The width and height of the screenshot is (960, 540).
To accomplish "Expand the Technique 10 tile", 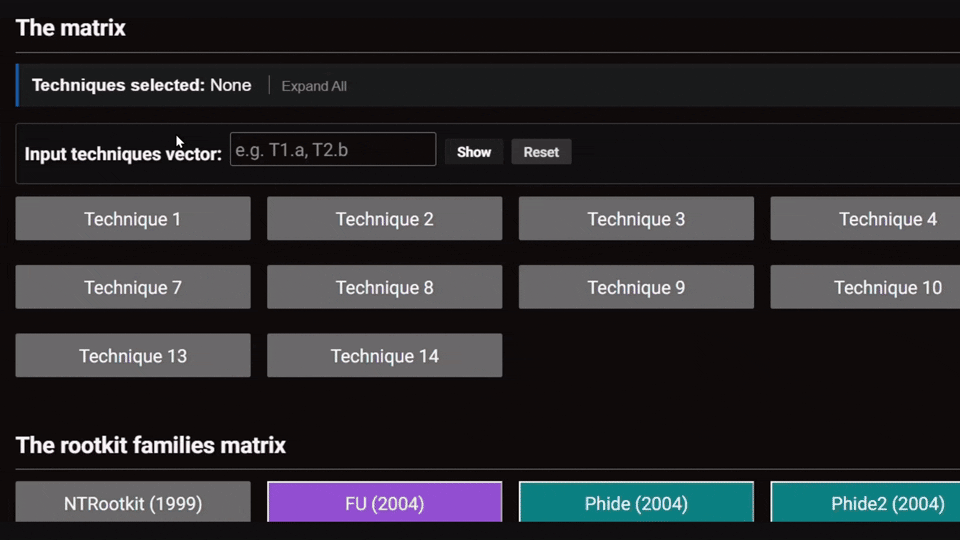I will coord(866,287).
